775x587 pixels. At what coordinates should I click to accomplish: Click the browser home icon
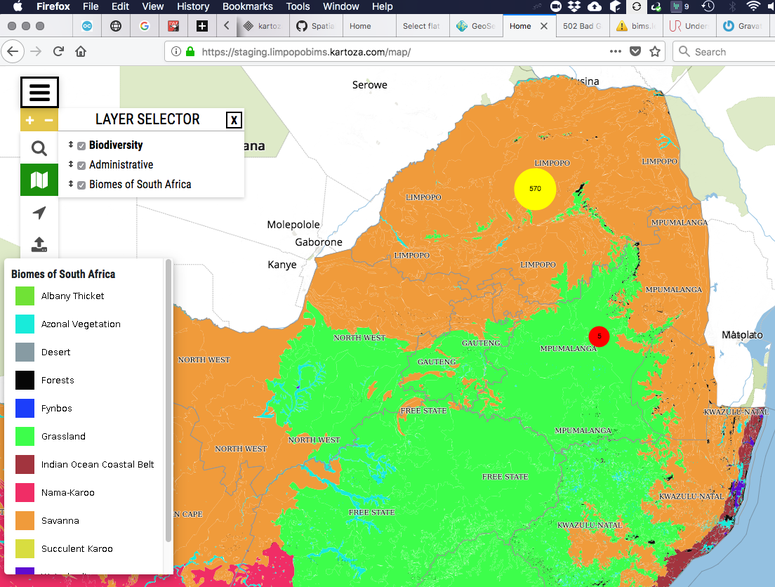coord(81,51)
